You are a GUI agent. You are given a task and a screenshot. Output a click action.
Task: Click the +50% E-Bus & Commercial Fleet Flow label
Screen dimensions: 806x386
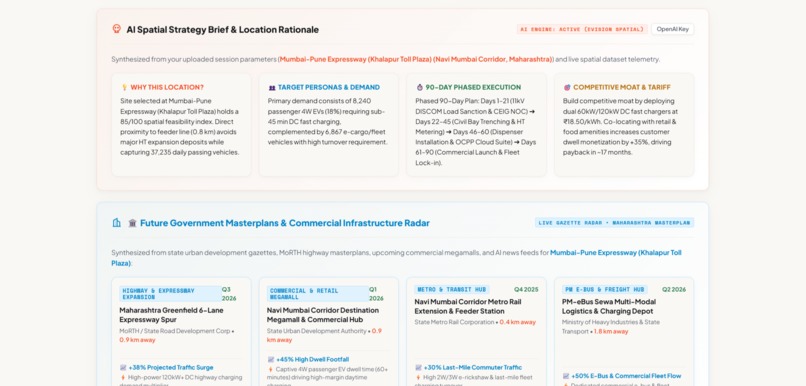[x=626, y=376]
